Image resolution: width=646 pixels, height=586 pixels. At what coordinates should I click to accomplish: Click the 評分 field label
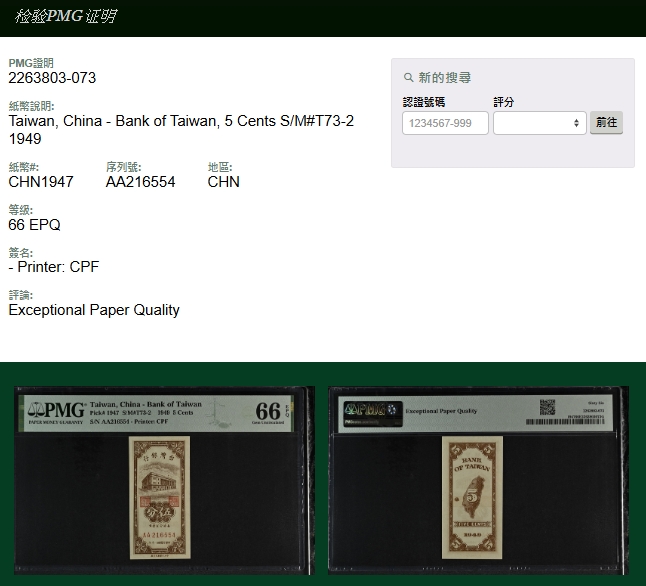point(503,102)
